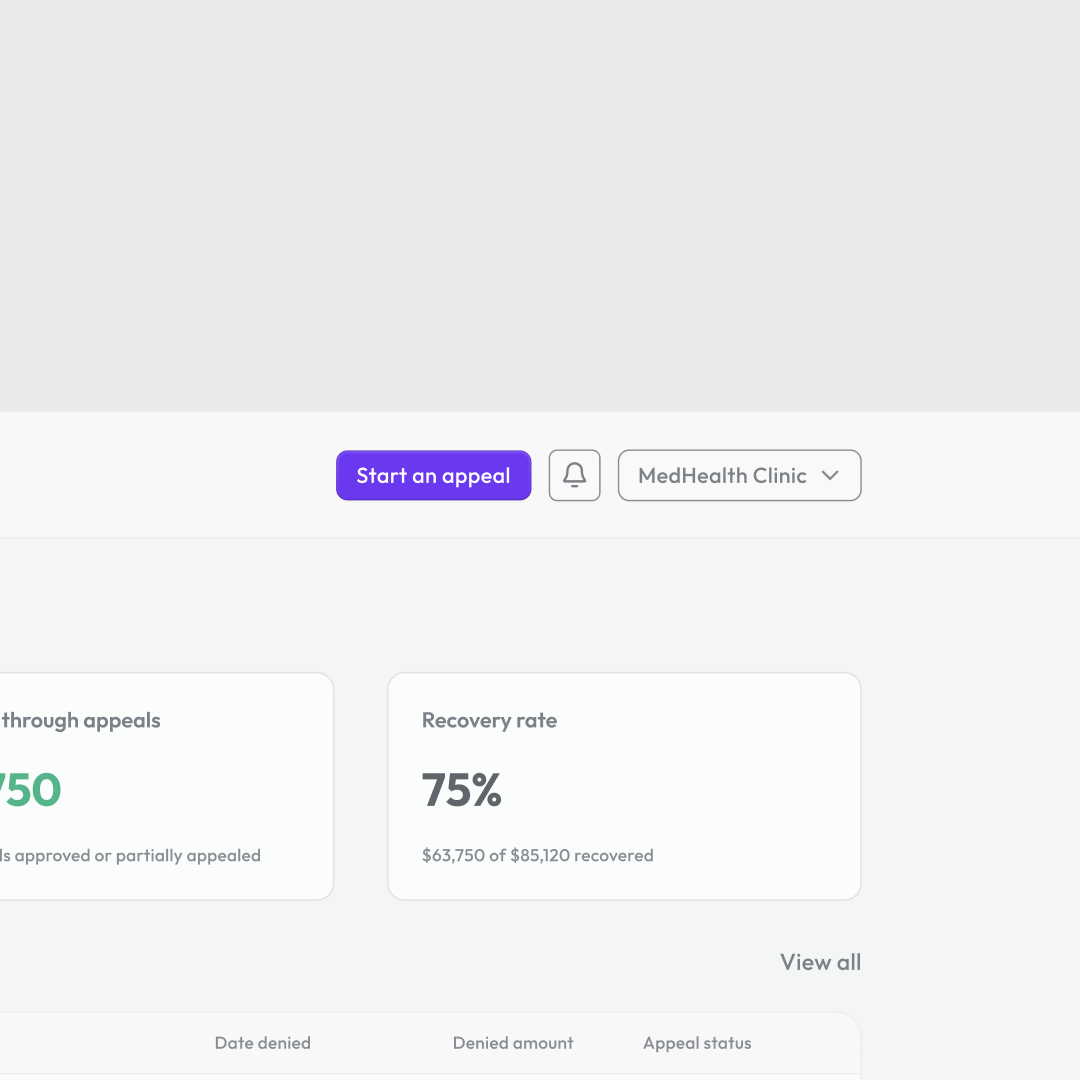Select the Recovery rate card
Image resolution: width=1080 pixels, height=1080 pixels.
pos(624,786)
